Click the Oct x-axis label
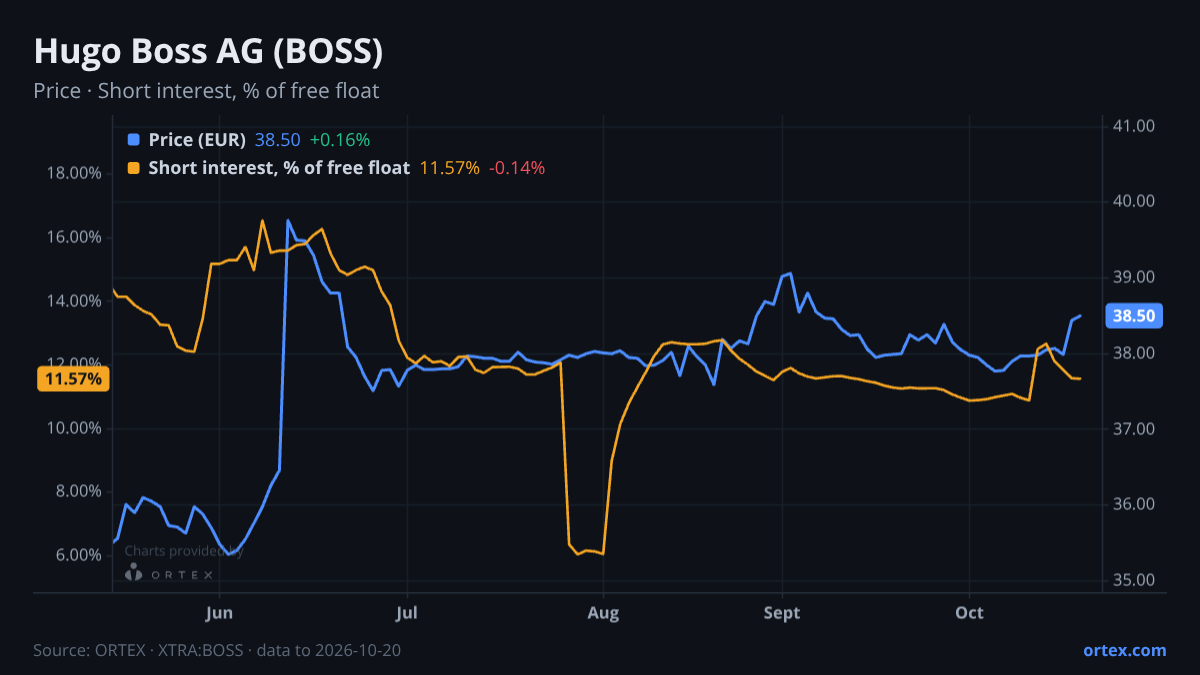The image size is (1200, 675). pos(969,613)
